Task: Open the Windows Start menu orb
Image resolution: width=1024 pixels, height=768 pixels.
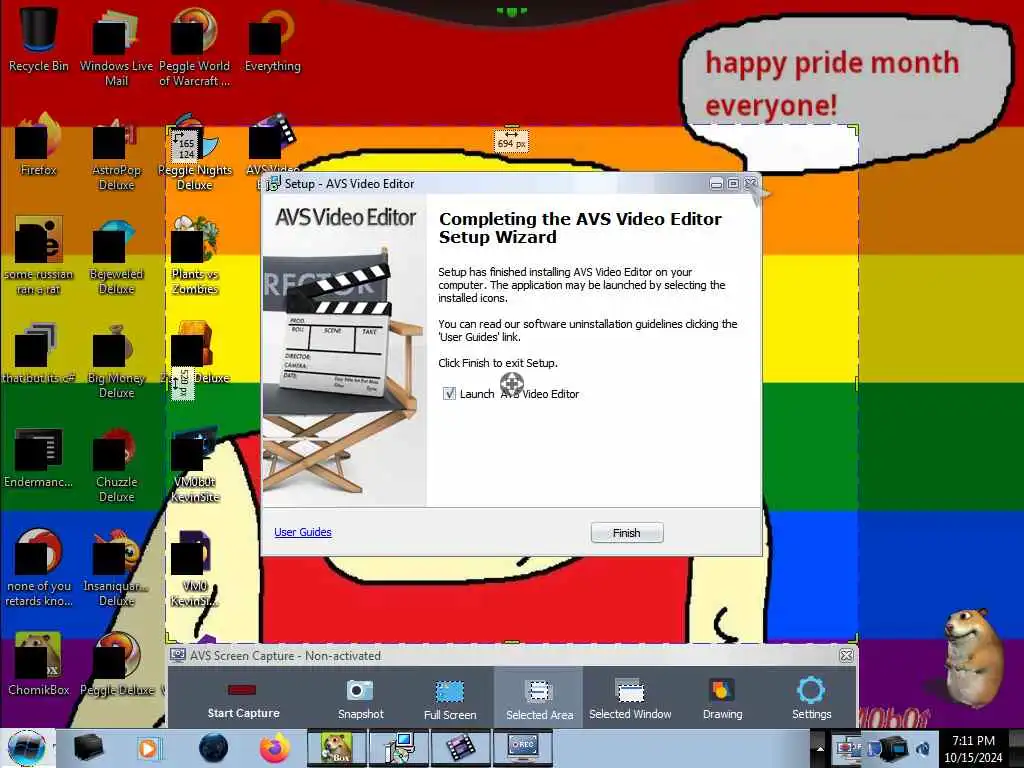Action: click(26, 748)
